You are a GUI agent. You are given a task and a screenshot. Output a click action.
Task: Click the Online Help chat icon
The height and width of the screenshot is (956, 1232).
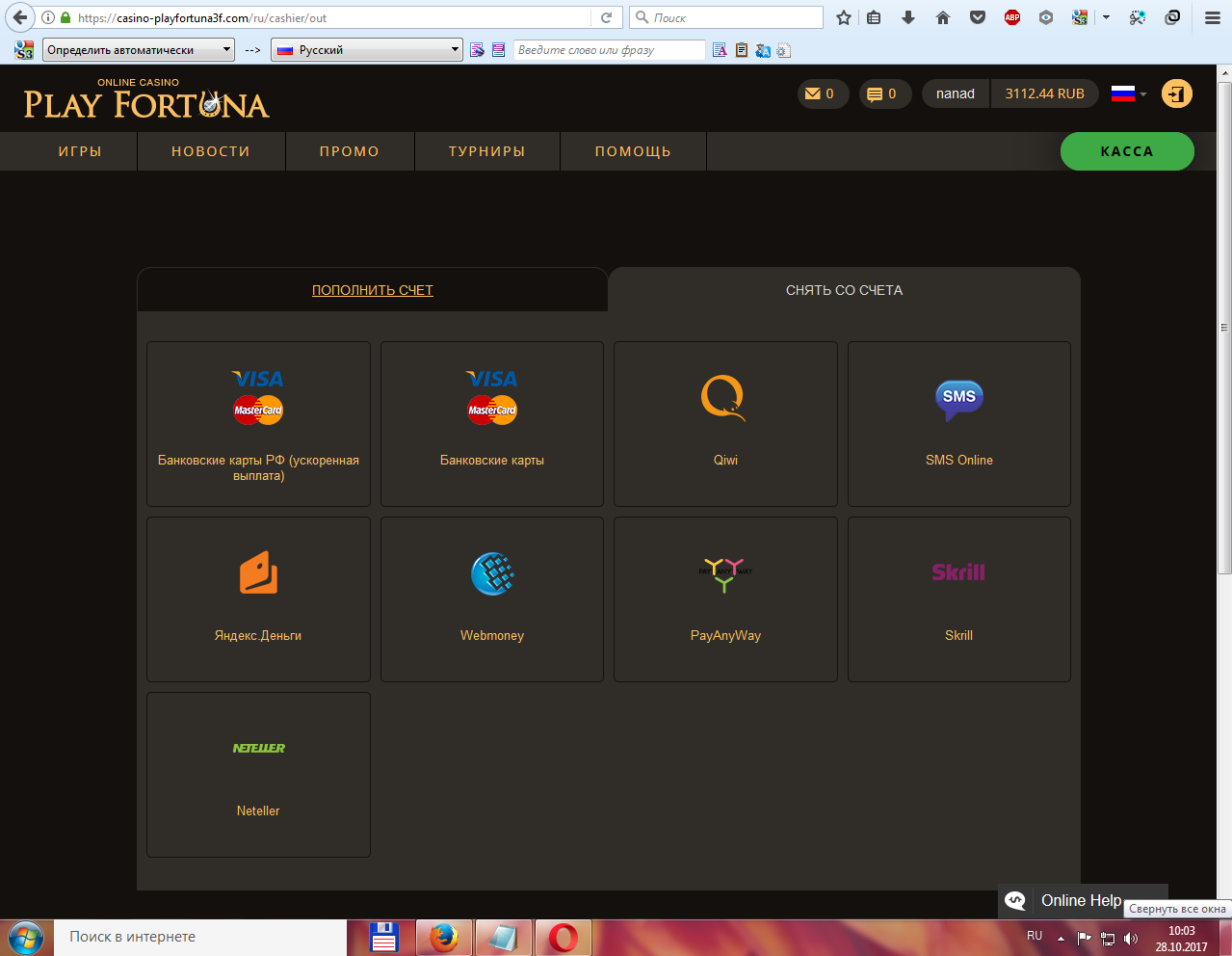(1015, 900)
